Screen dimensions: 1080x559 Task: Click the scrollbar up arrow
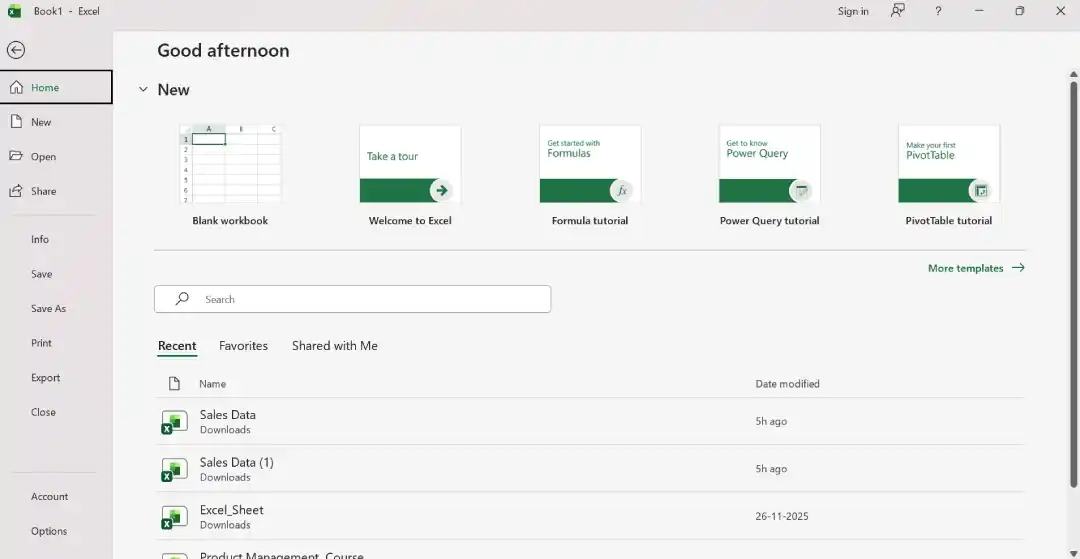tap(1073, 74)
